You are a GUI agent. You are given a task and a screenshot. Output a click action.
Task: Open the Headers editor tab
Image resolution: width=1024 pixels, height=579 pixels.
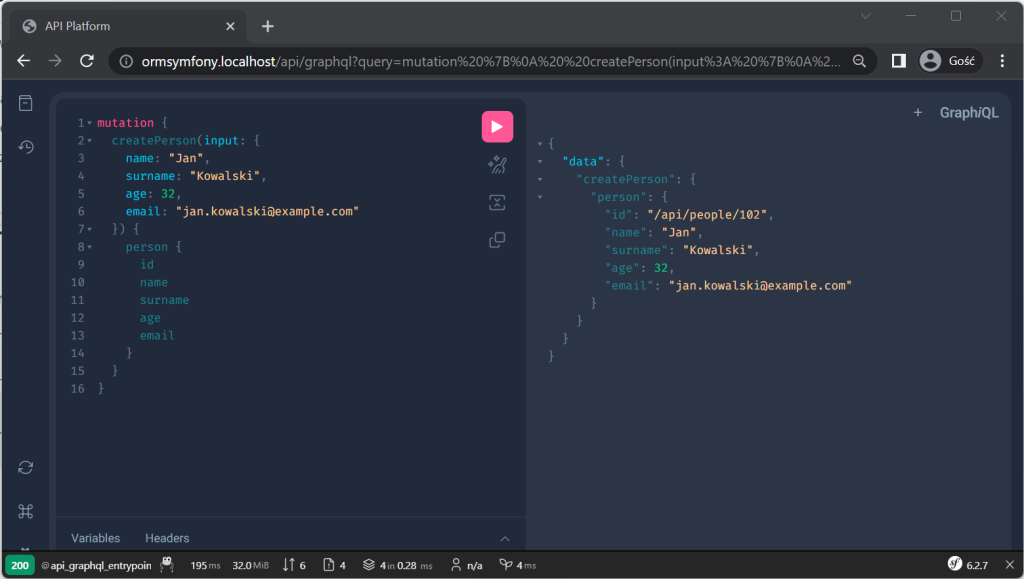tap(167, 538)
